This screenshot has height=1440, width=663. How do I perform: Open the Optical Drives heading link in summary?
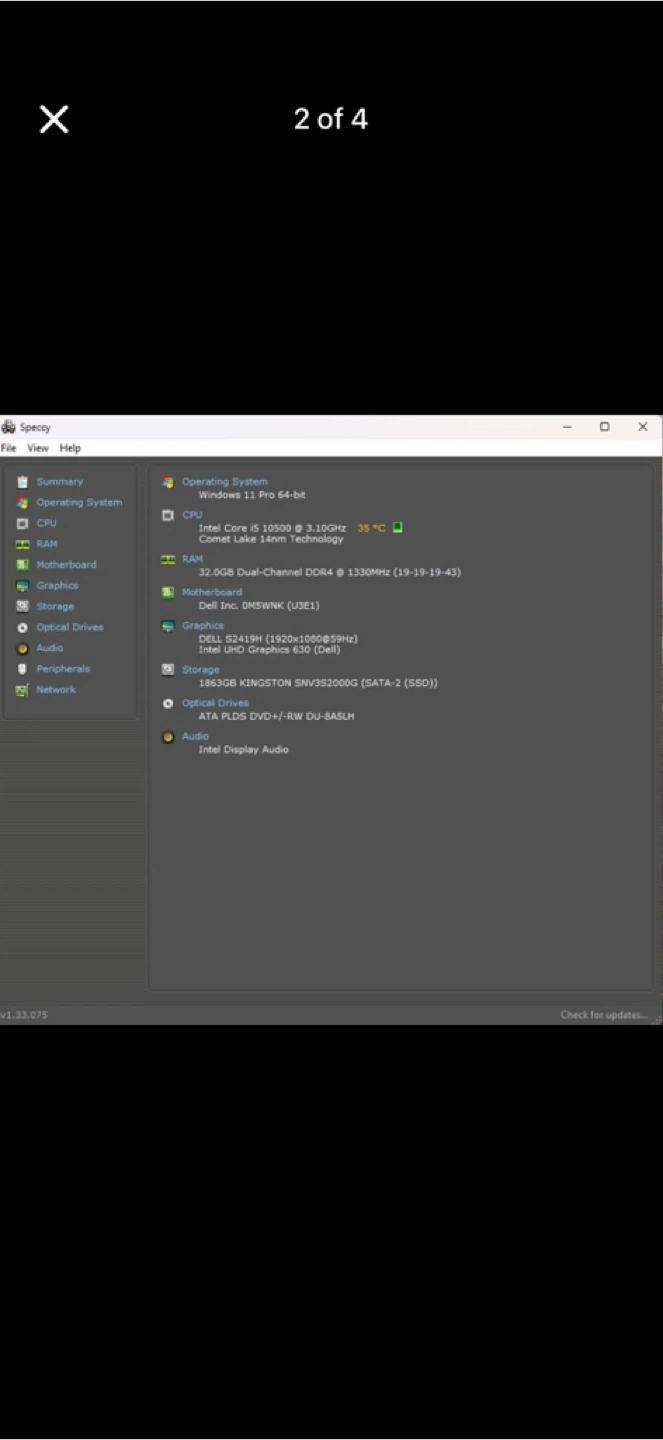215,703
